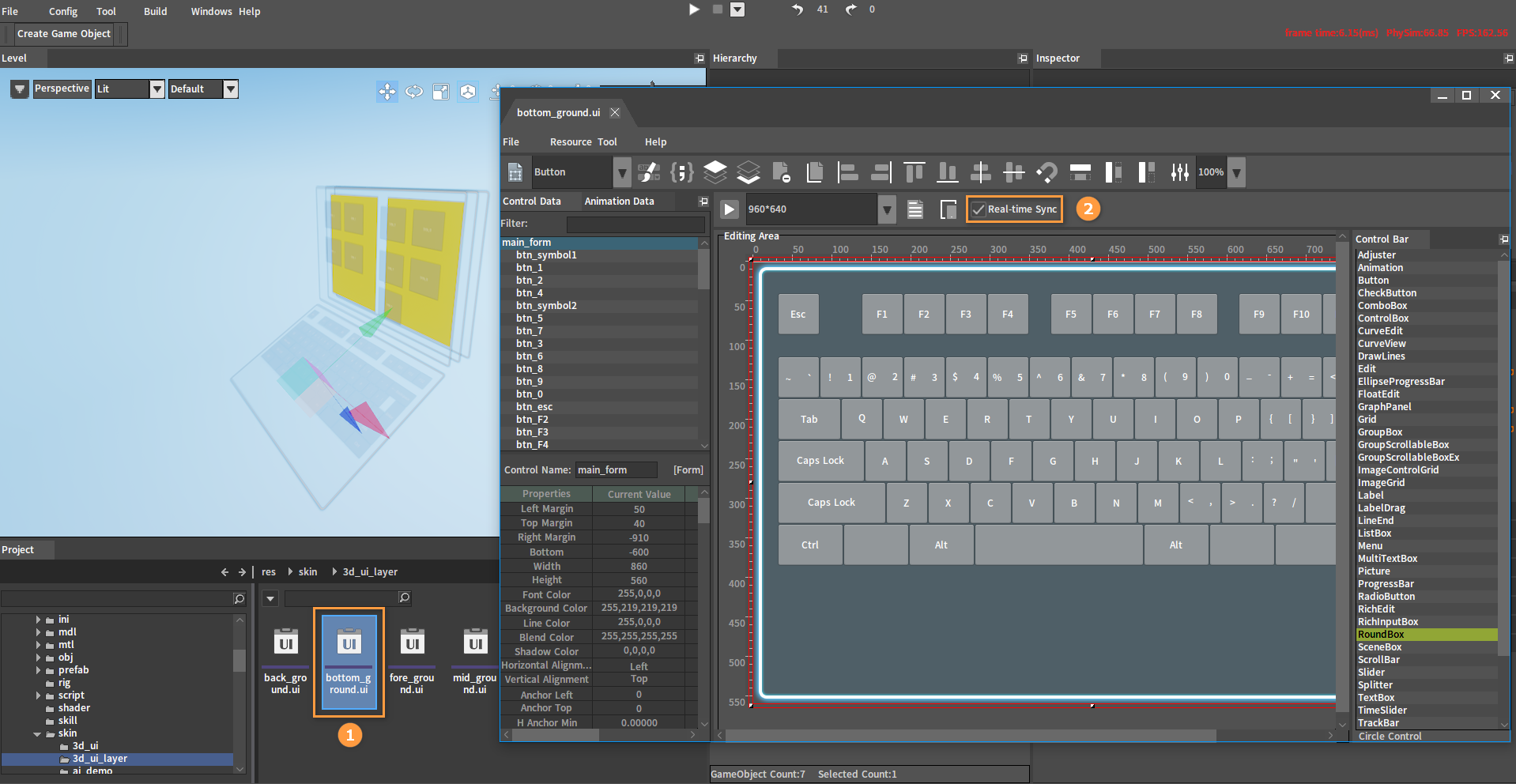
Task: Click the rotate/link icon in UI toolbar
Action: click(x=1047, y=172)
